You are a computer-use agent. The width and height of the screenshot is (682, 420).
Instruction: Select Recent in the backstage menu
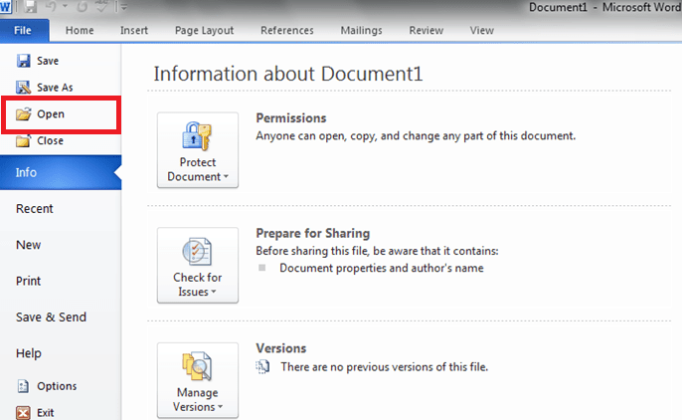pyautogui.click(x=35, y=209)
